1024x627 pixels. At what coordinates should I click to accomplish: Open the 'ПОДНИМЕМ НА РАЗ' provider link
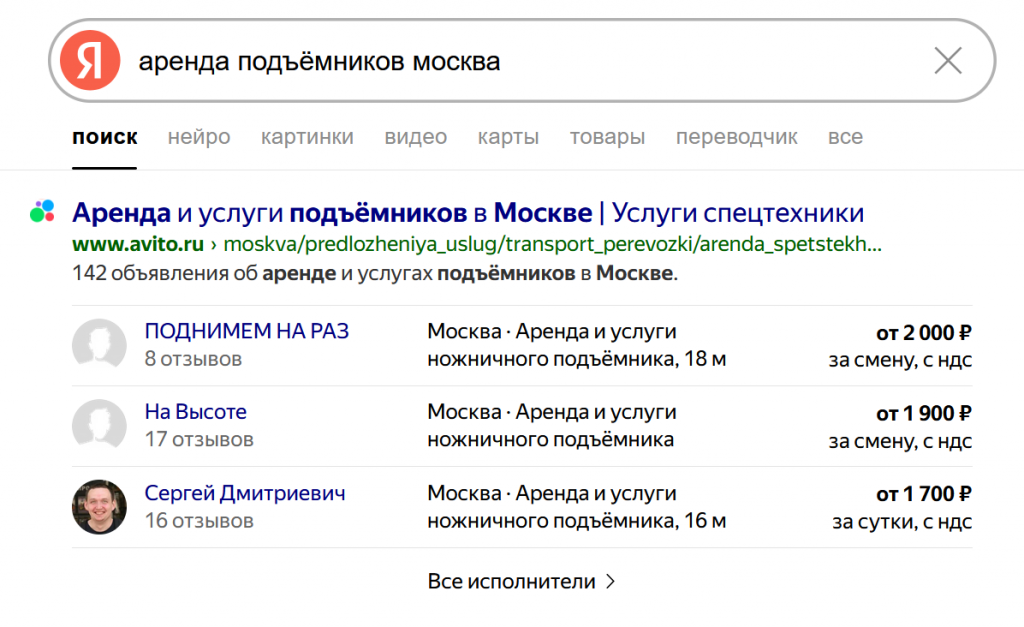click(247, 330)
